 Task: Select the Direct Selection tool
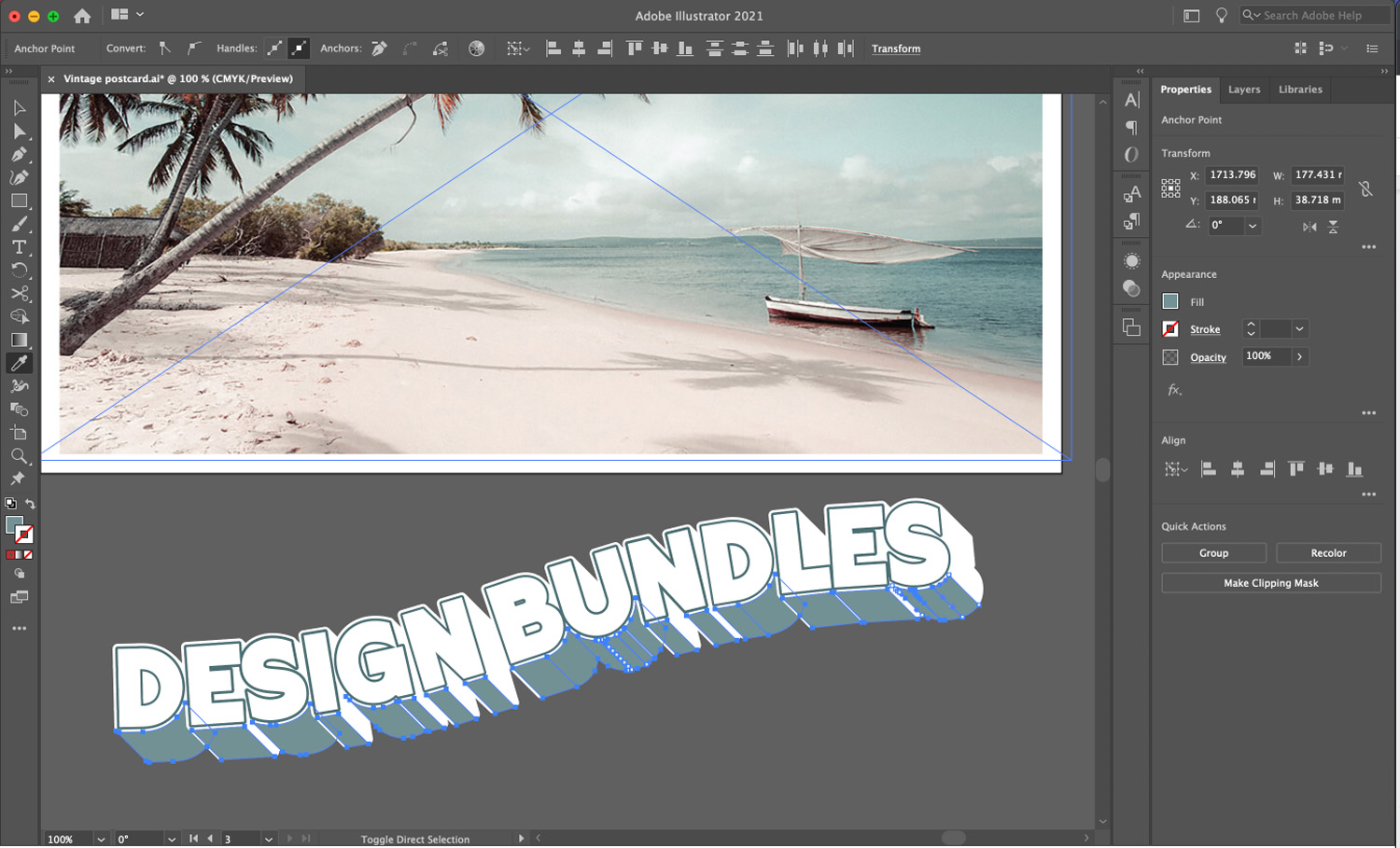click(19, 132)
